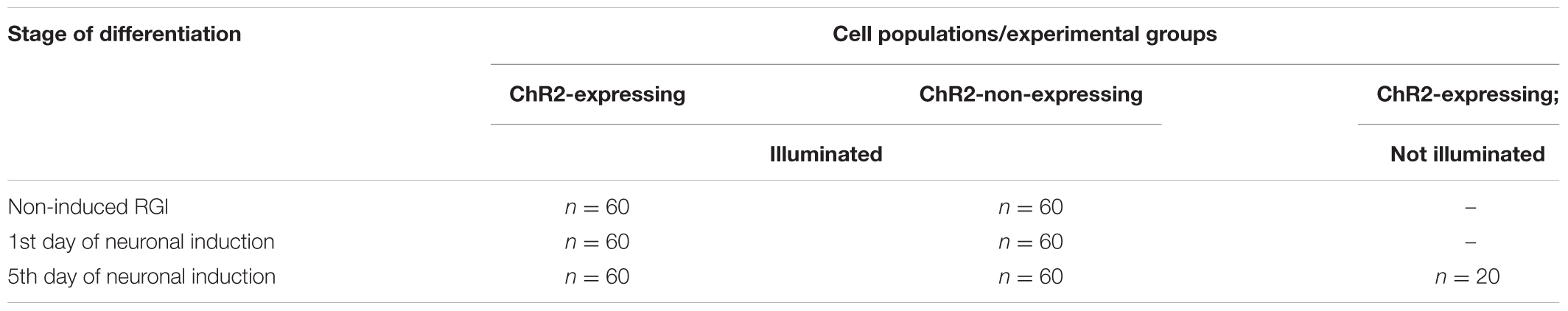Viewport: 1568px width, 311px height.
Task: Click n = 60 for Non-induced RGl non-expressing
Action: pyautogui.click(x=1031, y=207)
